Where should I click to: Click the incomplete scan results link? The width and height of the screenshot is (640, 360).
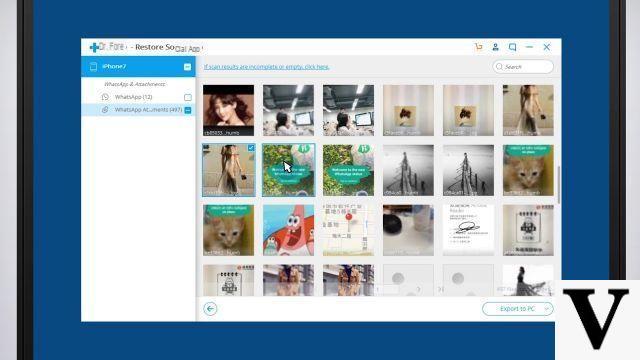click(267, 67)
